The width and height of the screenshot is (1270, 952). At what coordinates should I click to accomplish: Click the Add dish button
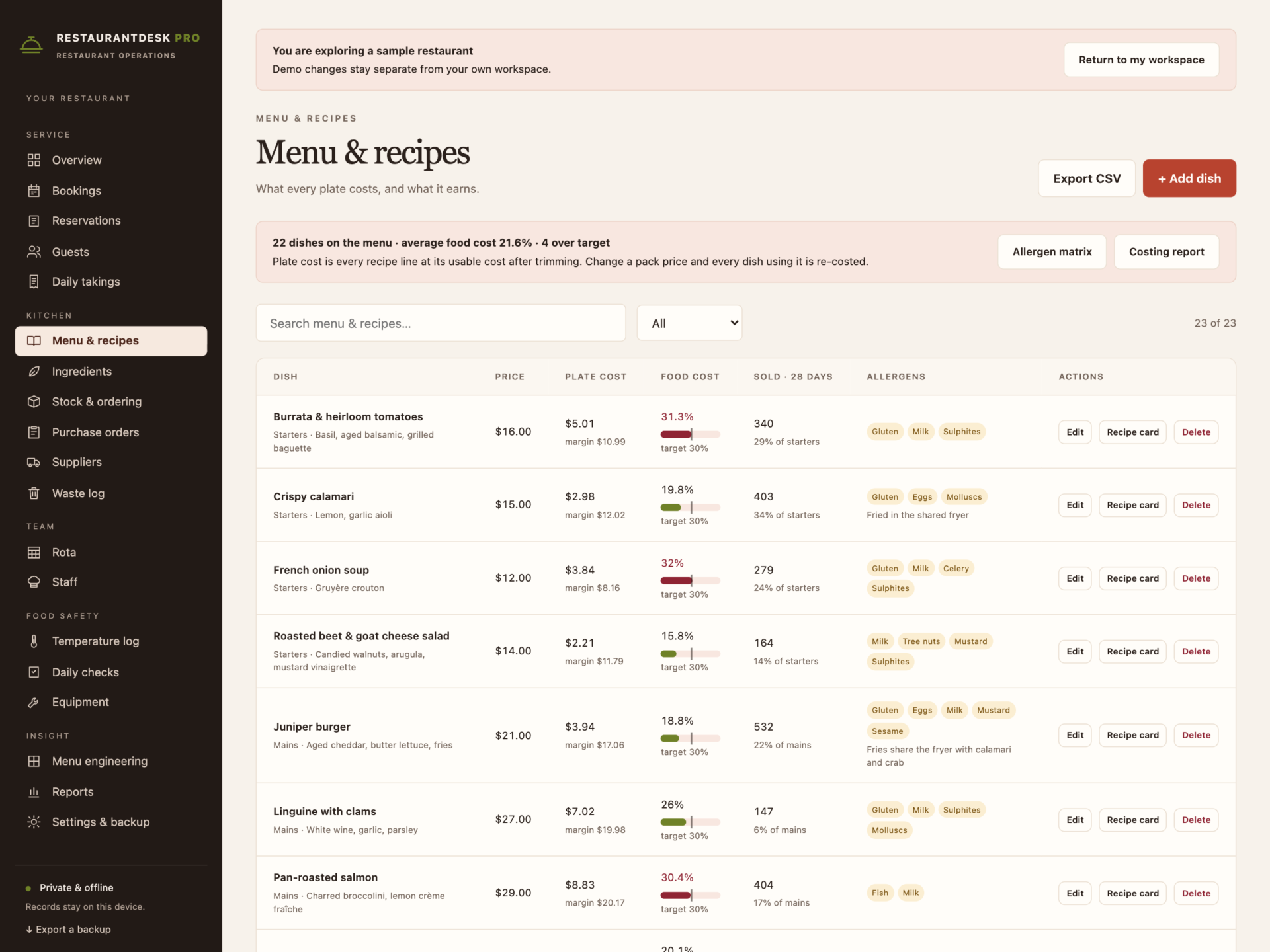1189,178
